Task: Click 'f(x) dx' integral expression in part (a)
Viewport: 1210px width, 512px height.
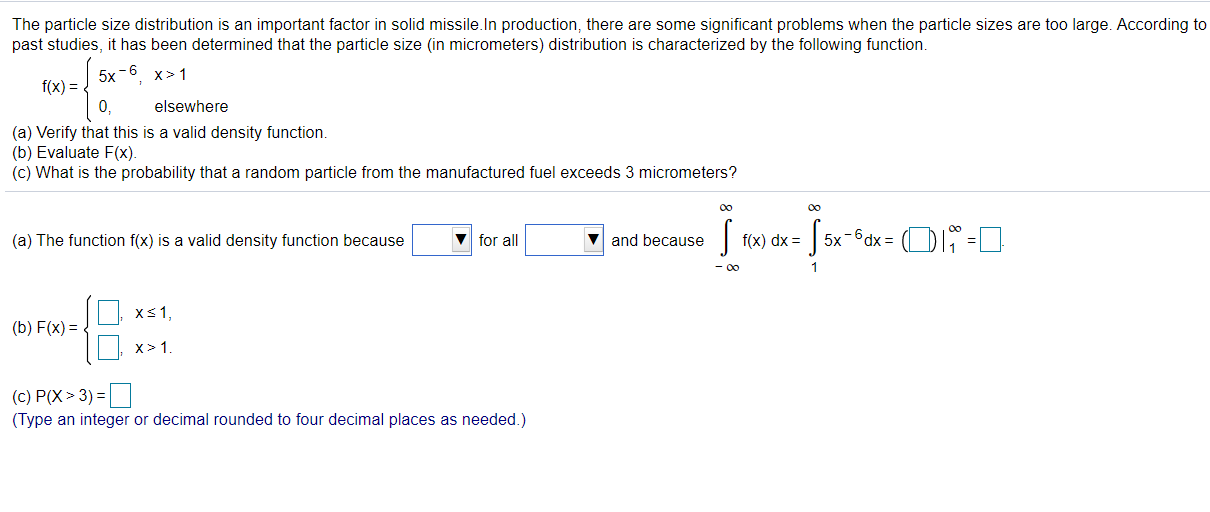Action: coord(765,241)
